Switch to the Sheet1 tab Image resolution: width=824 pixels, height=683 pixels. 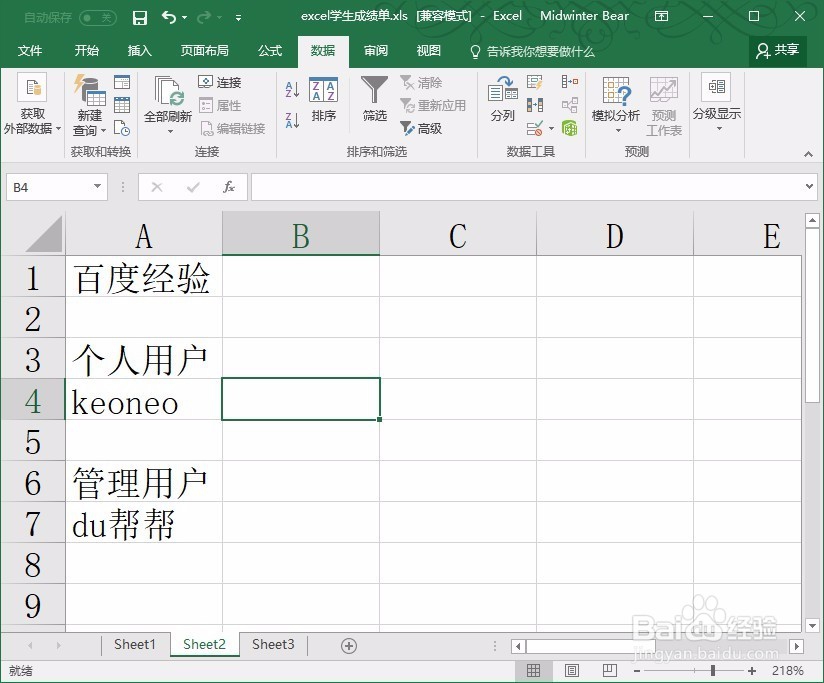tap(135, 645)
